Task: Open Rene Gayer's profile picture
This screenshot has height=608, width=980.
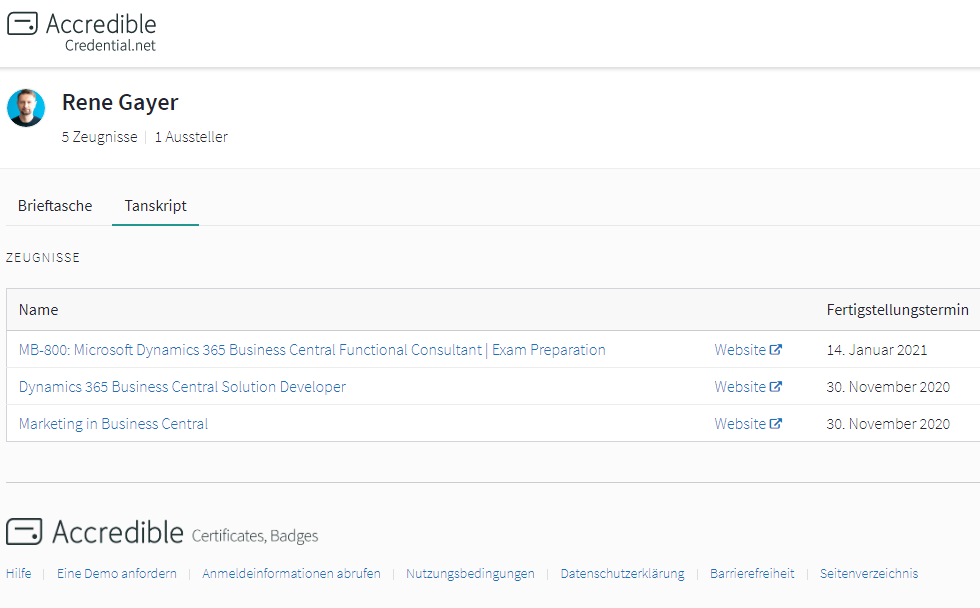Action: 26,108
